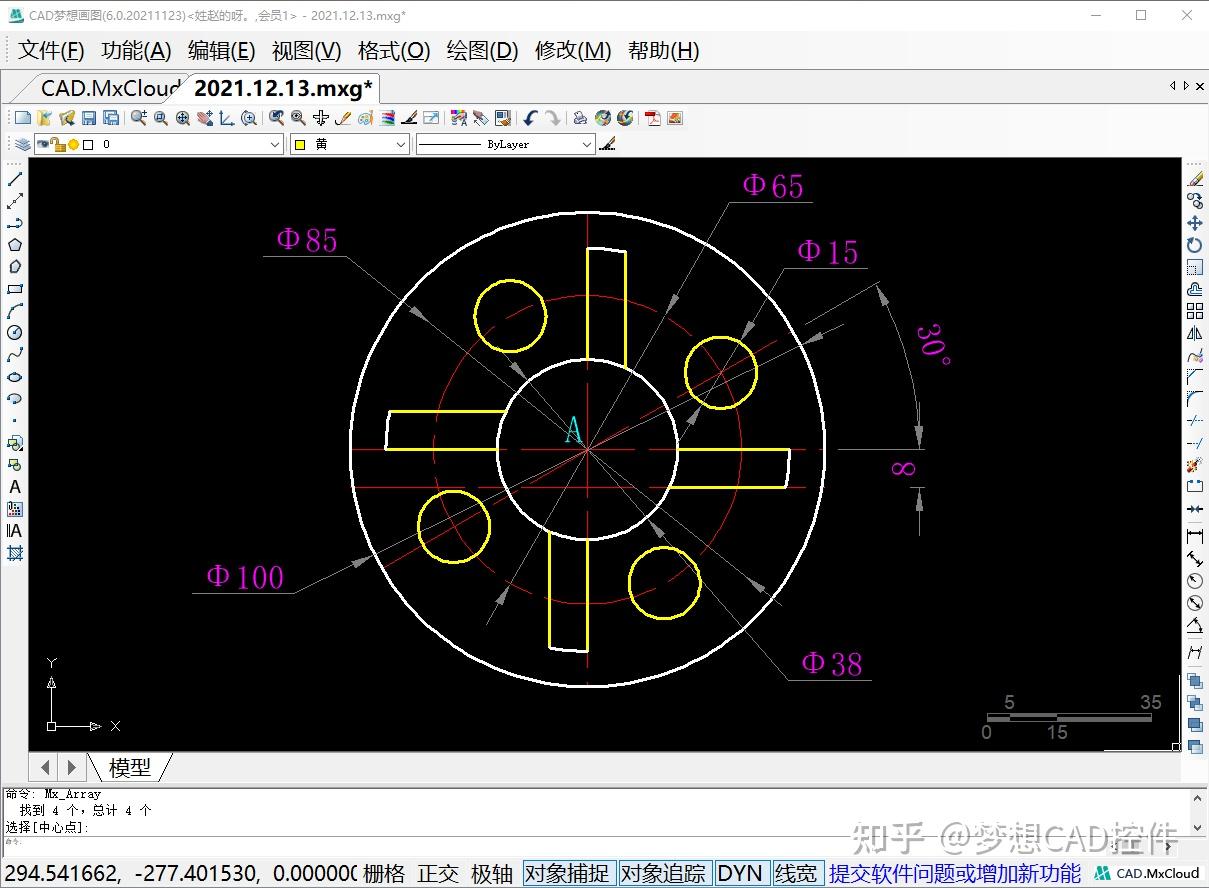Open the layer dropdown showing 0

point(159,144)
